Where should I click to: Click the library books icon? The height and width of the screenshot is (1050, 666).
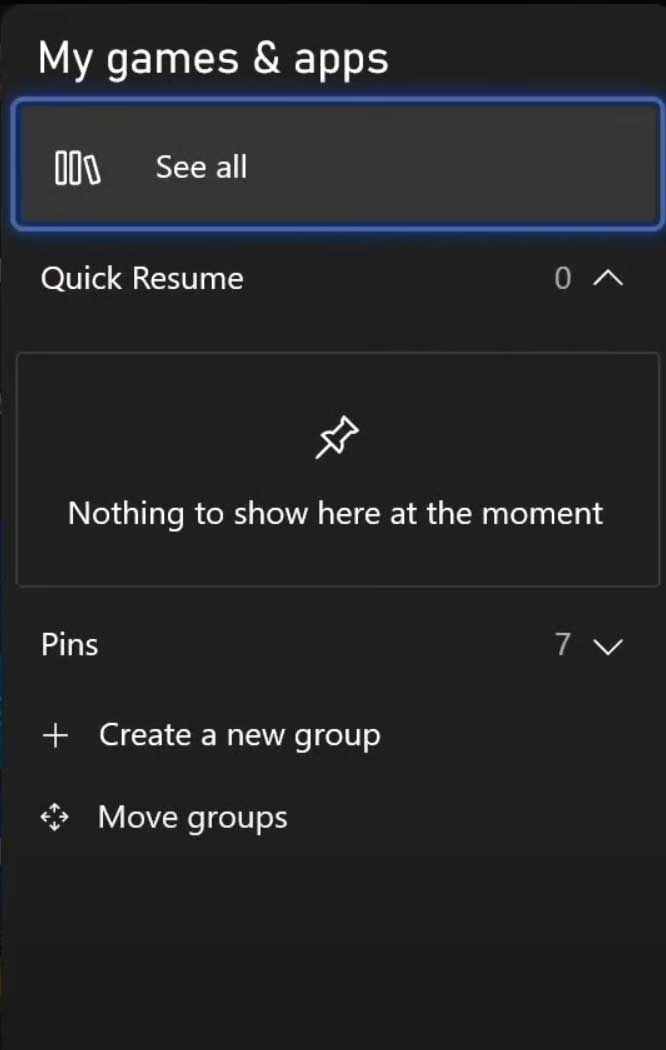(x=78, y=167)
